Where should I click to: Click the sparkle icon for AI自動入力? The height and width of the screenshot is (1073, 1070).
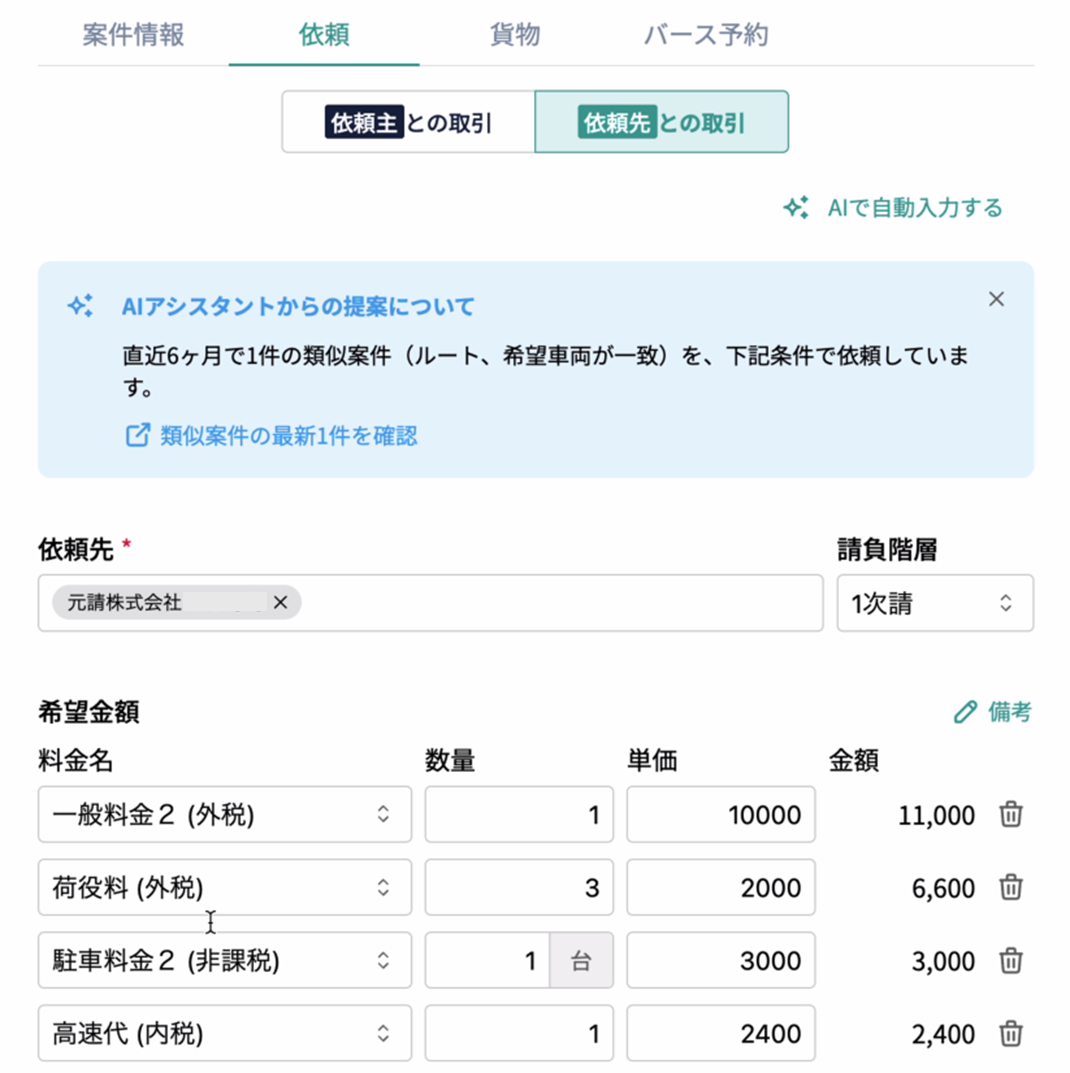coord(795,208)
